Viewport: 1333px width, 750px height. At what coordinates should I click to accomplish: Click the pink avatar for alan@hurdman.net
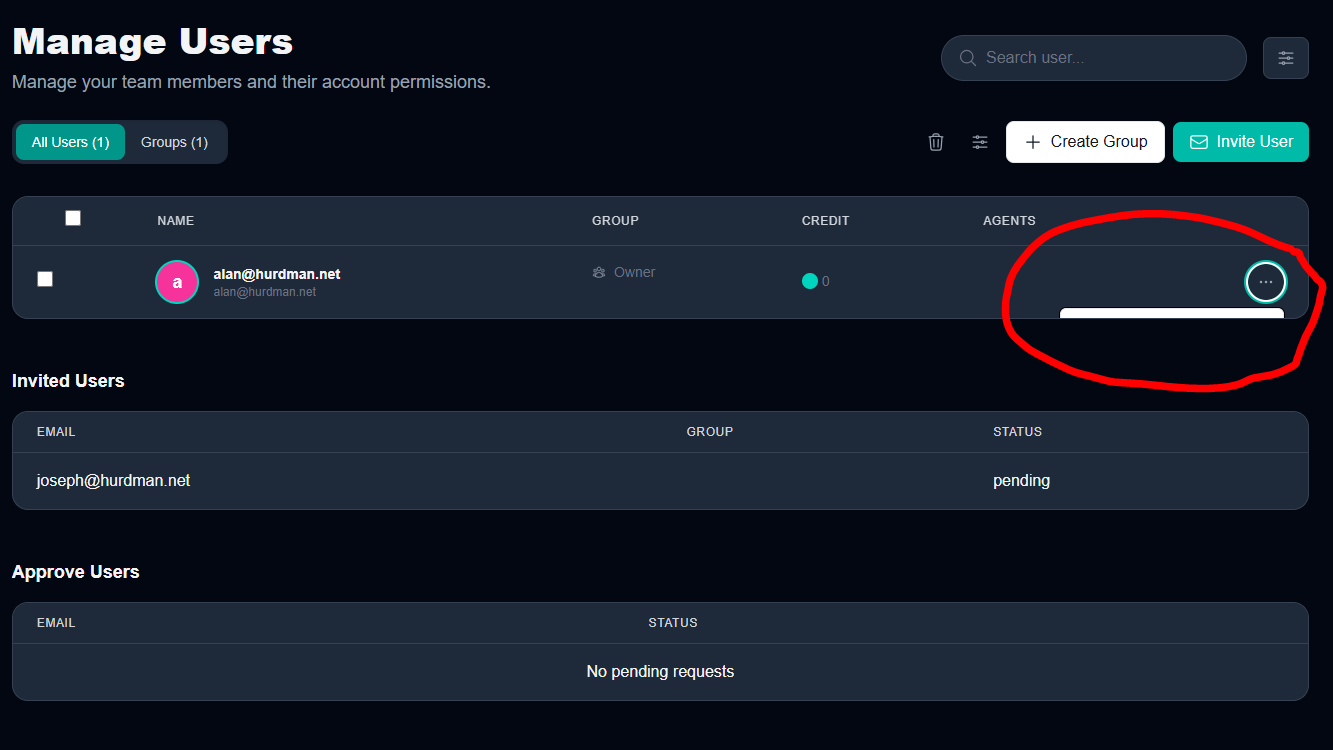(x=177, y=282)
